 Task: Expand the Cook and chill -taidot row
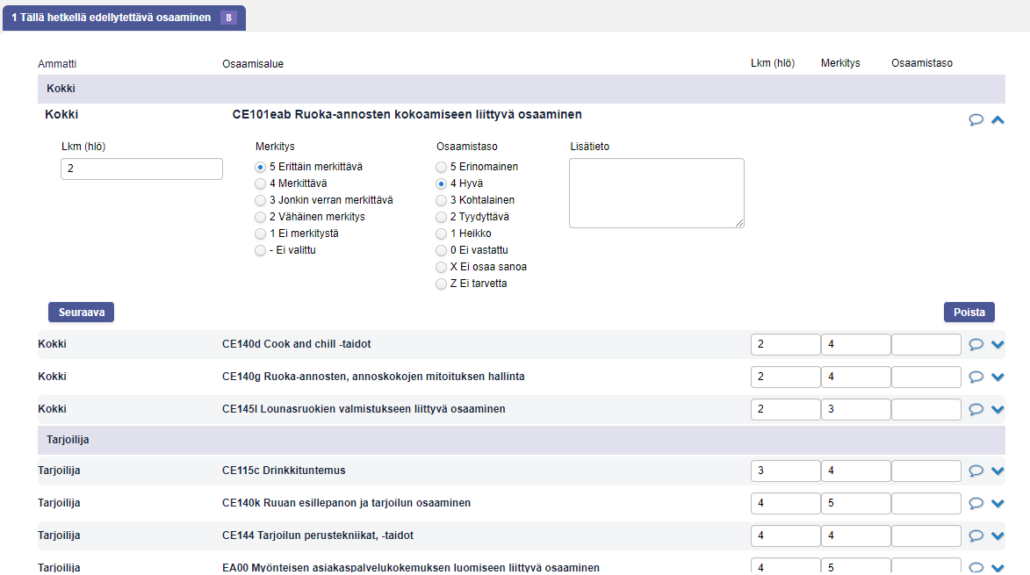click(x=997, y=345)
